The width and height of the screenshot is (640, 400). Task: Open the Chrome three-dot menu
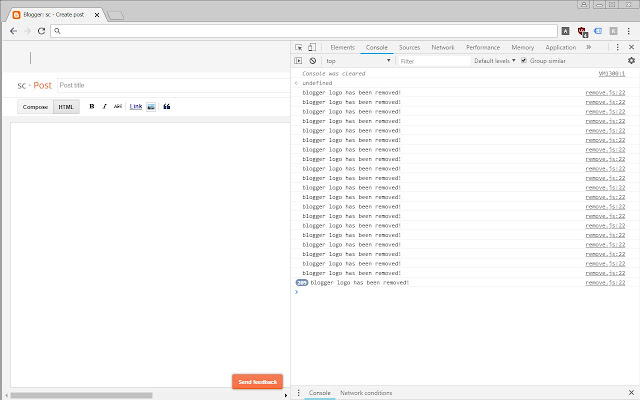(629, 31)
